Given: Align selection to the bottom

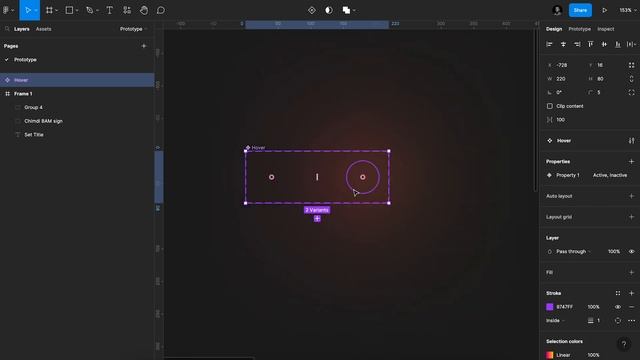Looking at the screenshot, I should (x=618, y=44).
